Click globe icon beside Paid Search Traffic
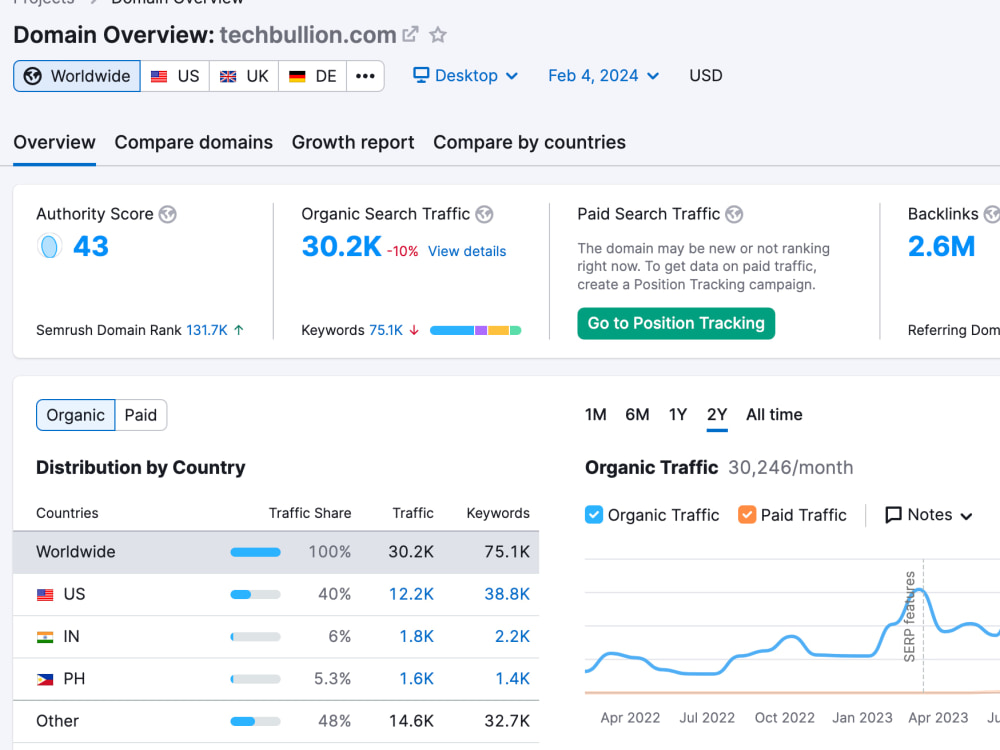Image resolution: width=1000 pixels, height=750 pixels. tap(735, 214)
